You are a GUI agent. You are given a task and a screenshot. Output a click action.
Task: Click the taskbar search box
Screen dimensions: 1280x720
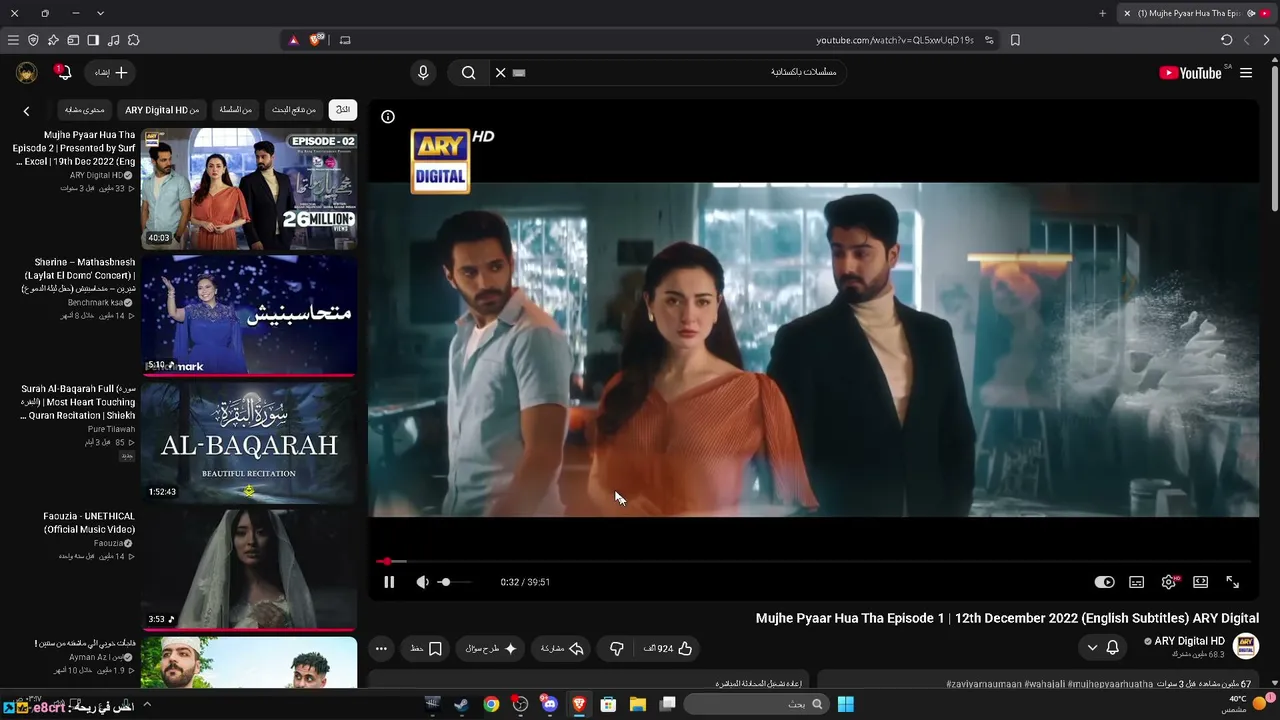tap(756, 704)
